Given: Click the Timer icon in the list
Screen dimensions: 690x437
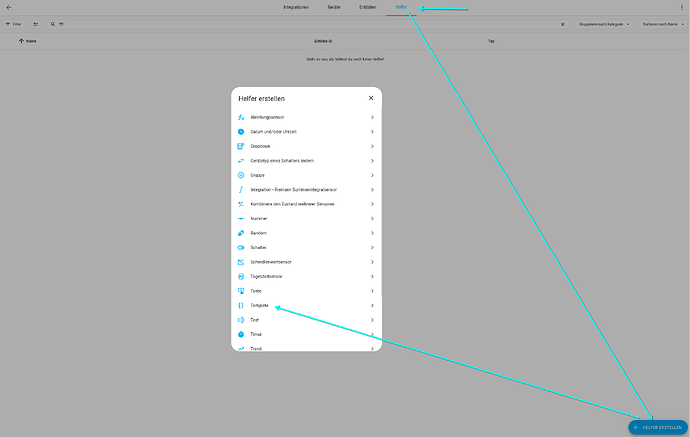Looking at the screenshot, I should (x=241, y=334).
